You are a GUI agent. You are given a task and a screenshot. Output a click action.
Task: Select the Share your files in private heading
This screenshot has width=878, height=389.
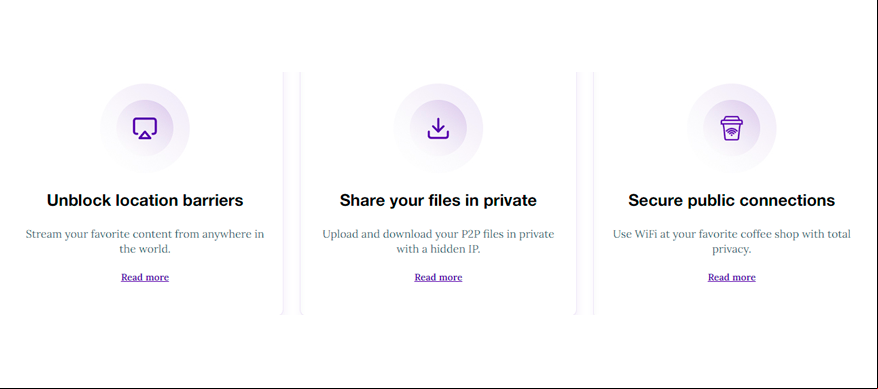438,200
